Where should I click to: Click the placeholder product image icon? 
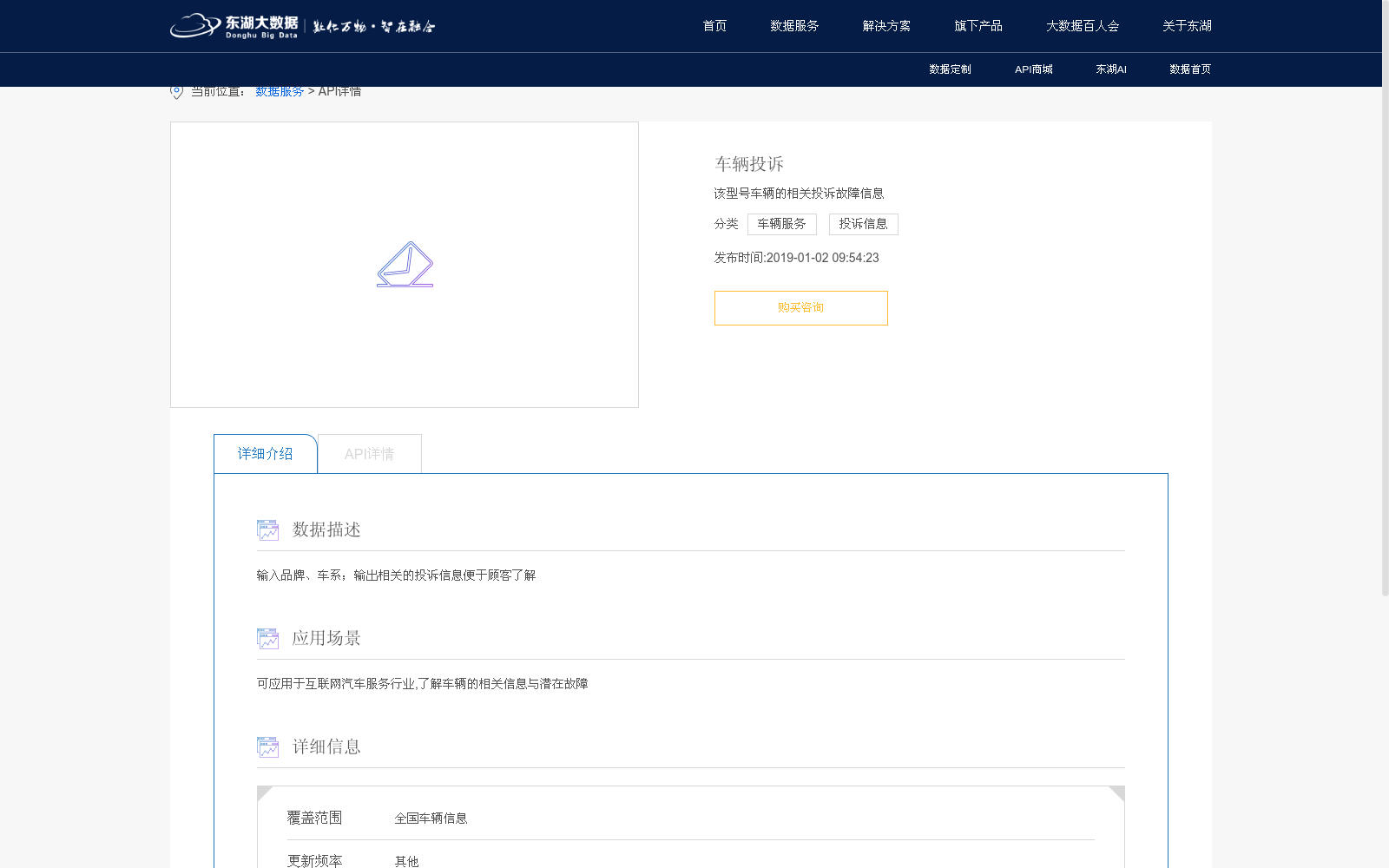click(405, 264)
